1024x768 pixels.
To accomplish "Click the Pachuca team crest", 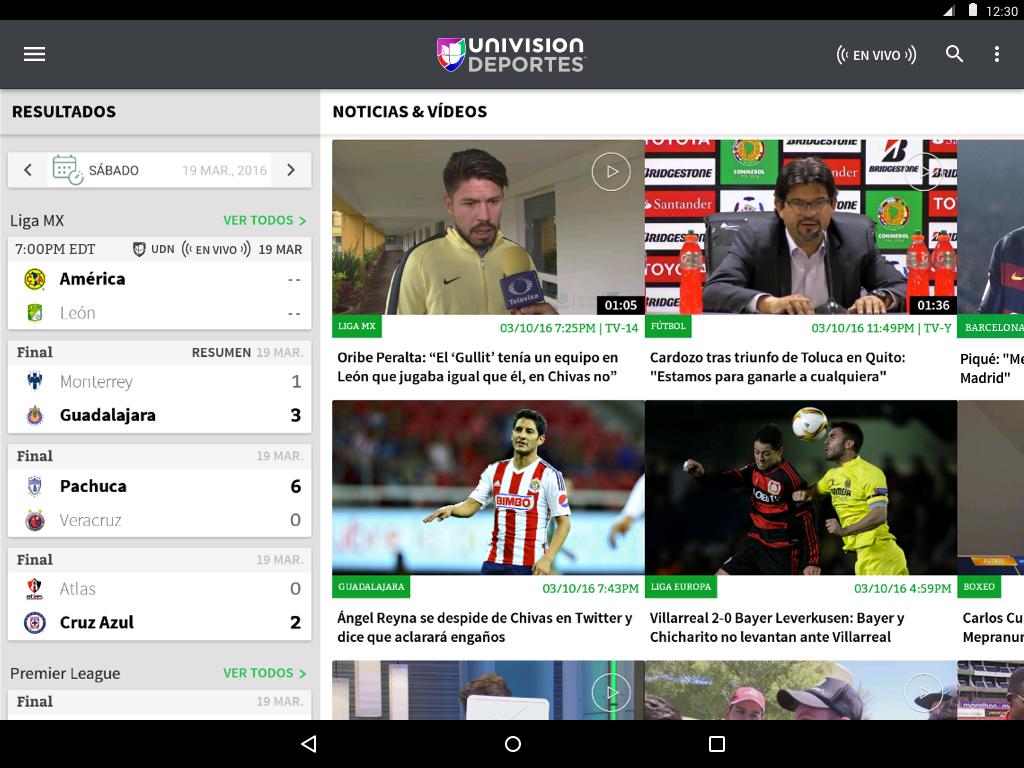I will pyautogui.click(x=35, y=487).
